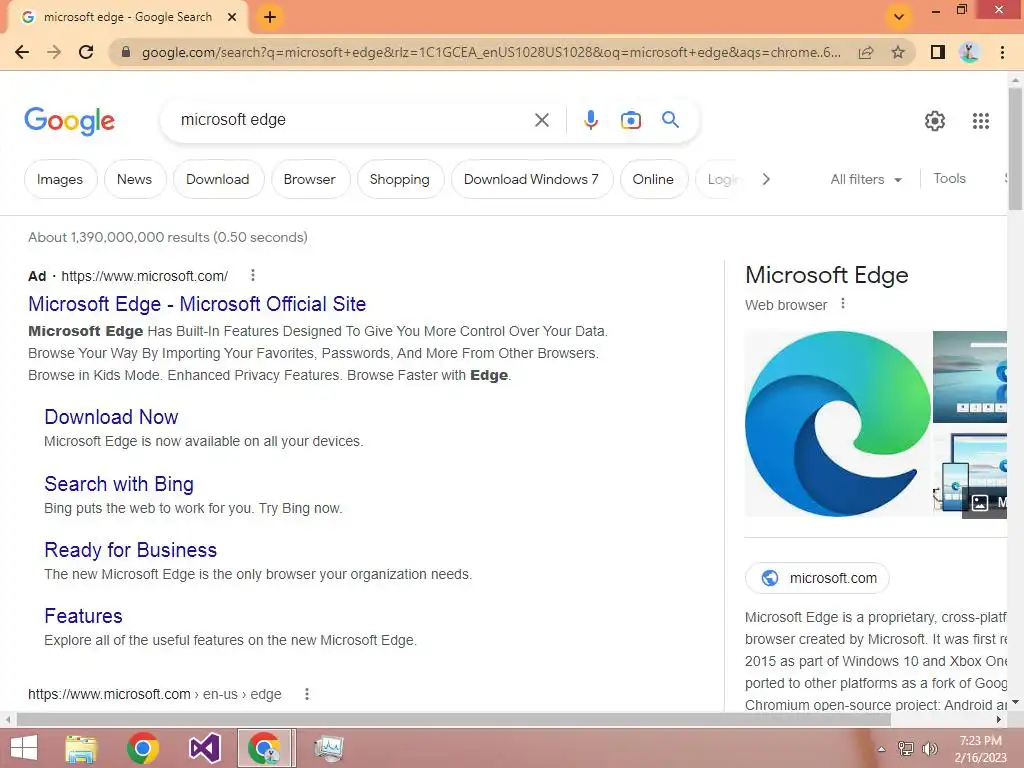Open knowledge panel options beside Web browser
The image size is (1024, 768).
pyautogui.click(x=843, y=304)
